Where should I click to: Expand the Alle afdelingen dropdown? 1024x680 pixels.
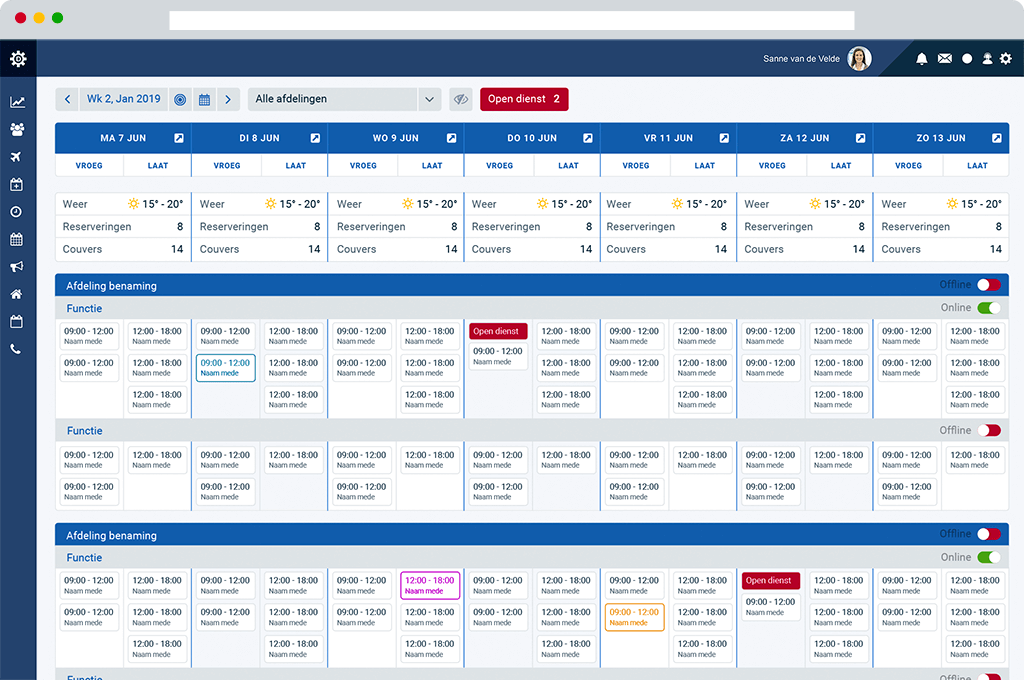click(429, 99)
